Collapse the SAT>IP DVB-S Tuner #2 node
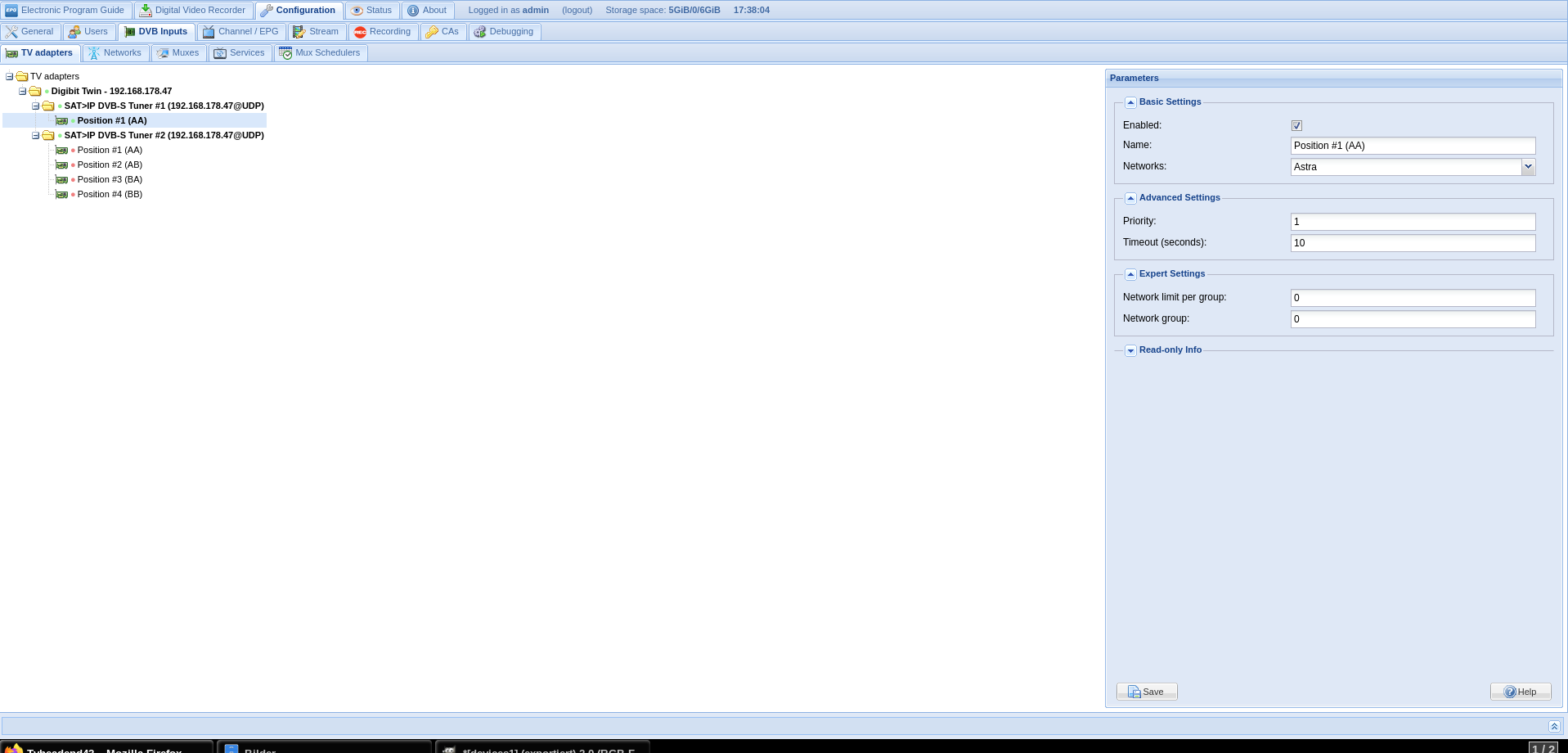Viewport: 1568px width, 753px height. click(x=35, y=136)
